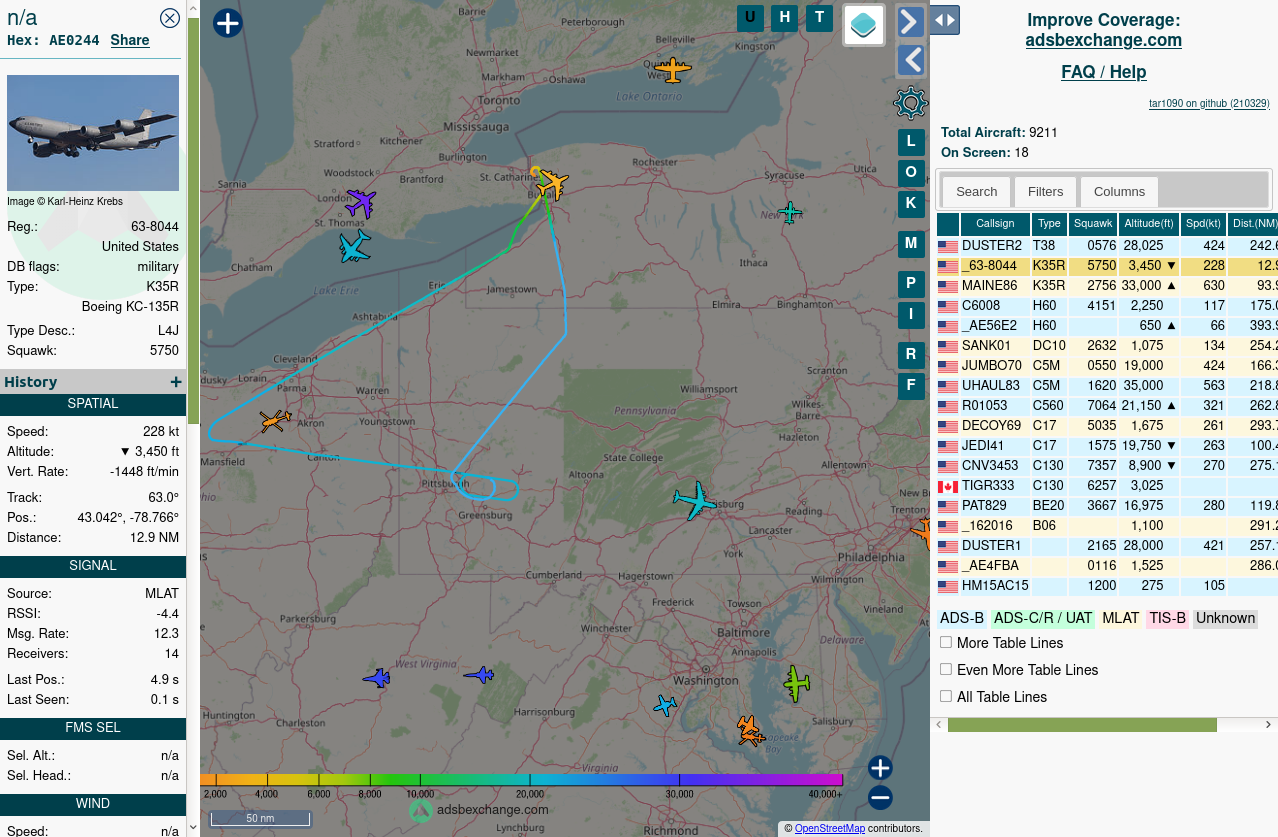
Task: Enable Even More Table Lines checkbox
Action: point(946,670)
